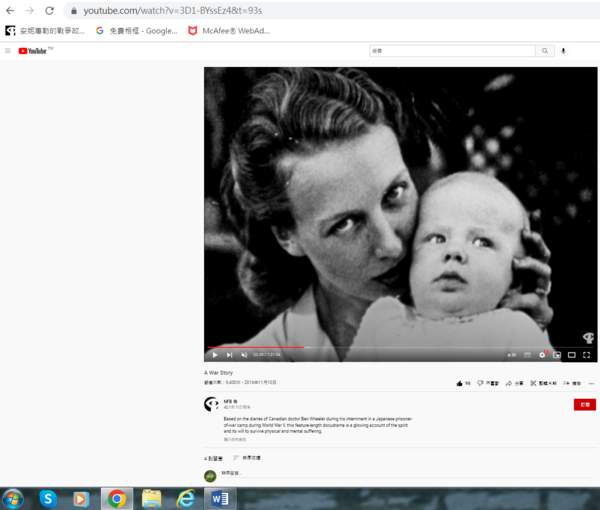The height and width of the screenshot is (510, 600).
Task: Click your green commenter avatar
Action: [210, 476]
